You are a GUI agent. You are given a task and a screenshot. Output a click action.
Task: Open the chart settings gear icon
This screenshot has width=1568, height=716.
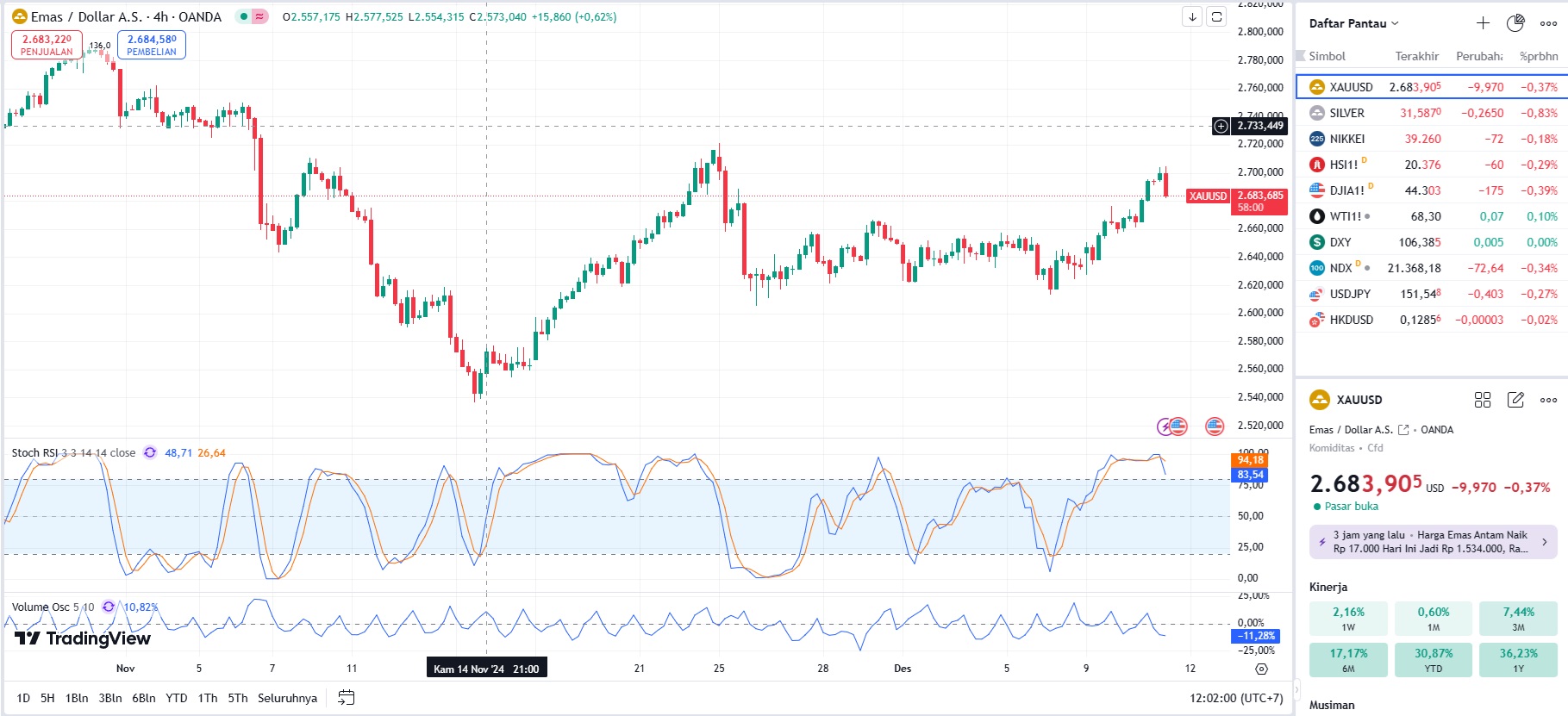(1261, 669)
